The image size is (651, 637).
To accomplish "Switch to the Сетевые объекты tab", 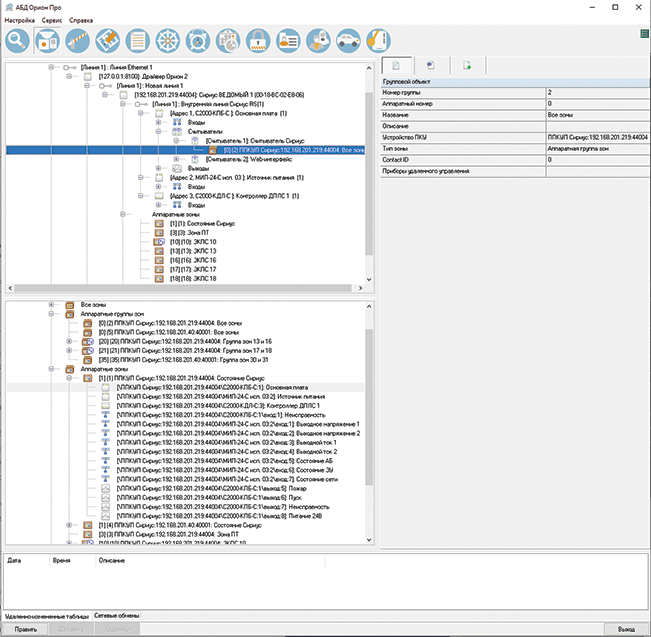I will pyautogui.click(x=116, y=615).
